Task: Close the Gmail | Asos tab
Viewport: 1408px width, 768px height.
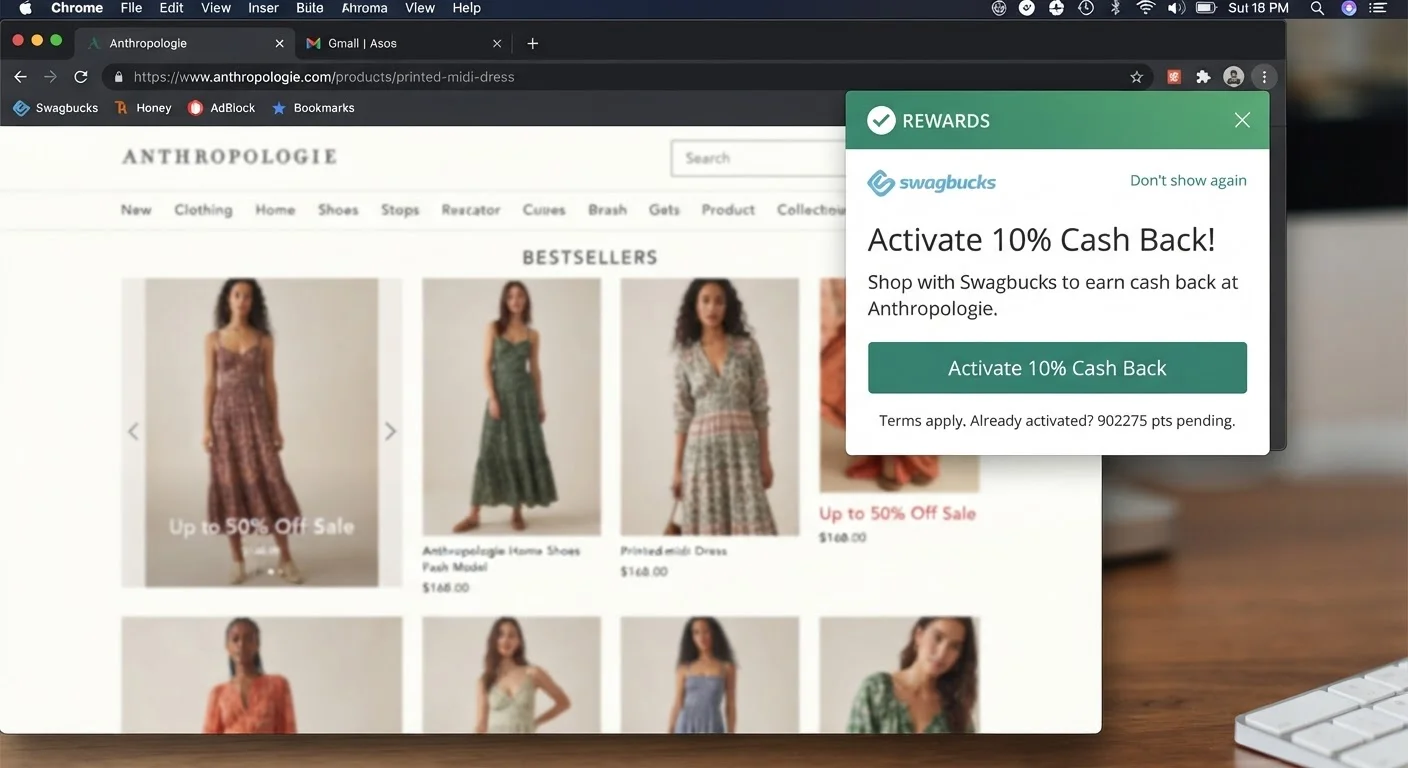Action: tap(497, 43)
